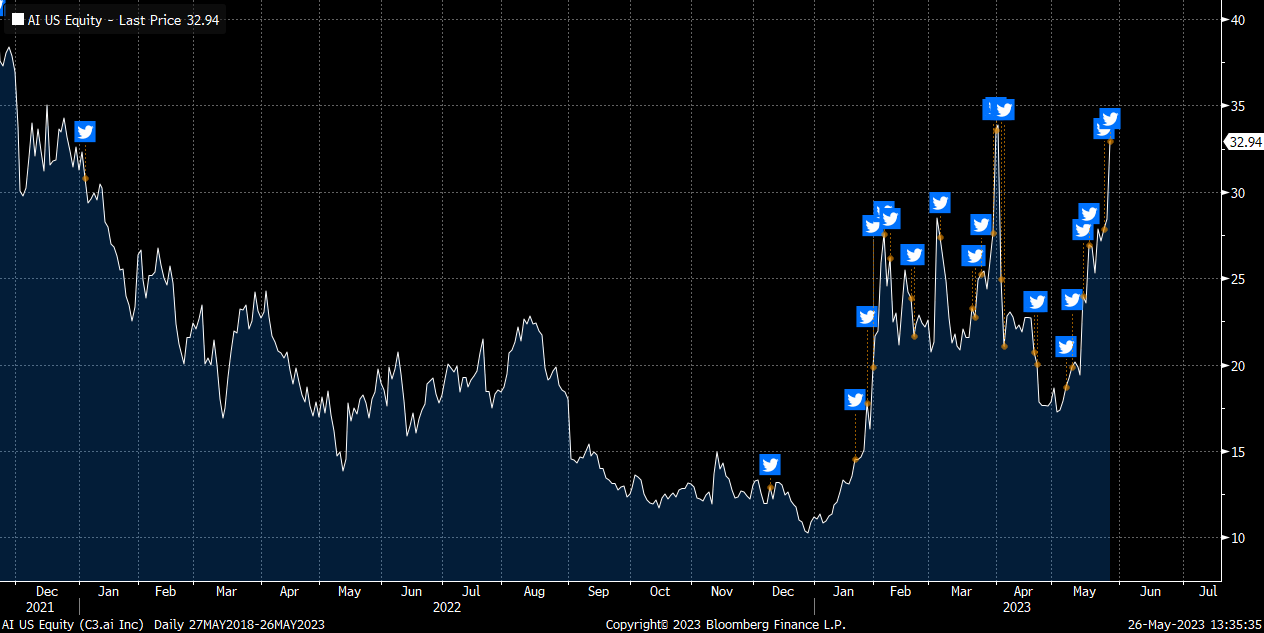The height and width of the screenshot is (633, 1264).
Task: Select lowest Twitter marker in May 2023 near 21
Action: click(x=1066, y=347)
